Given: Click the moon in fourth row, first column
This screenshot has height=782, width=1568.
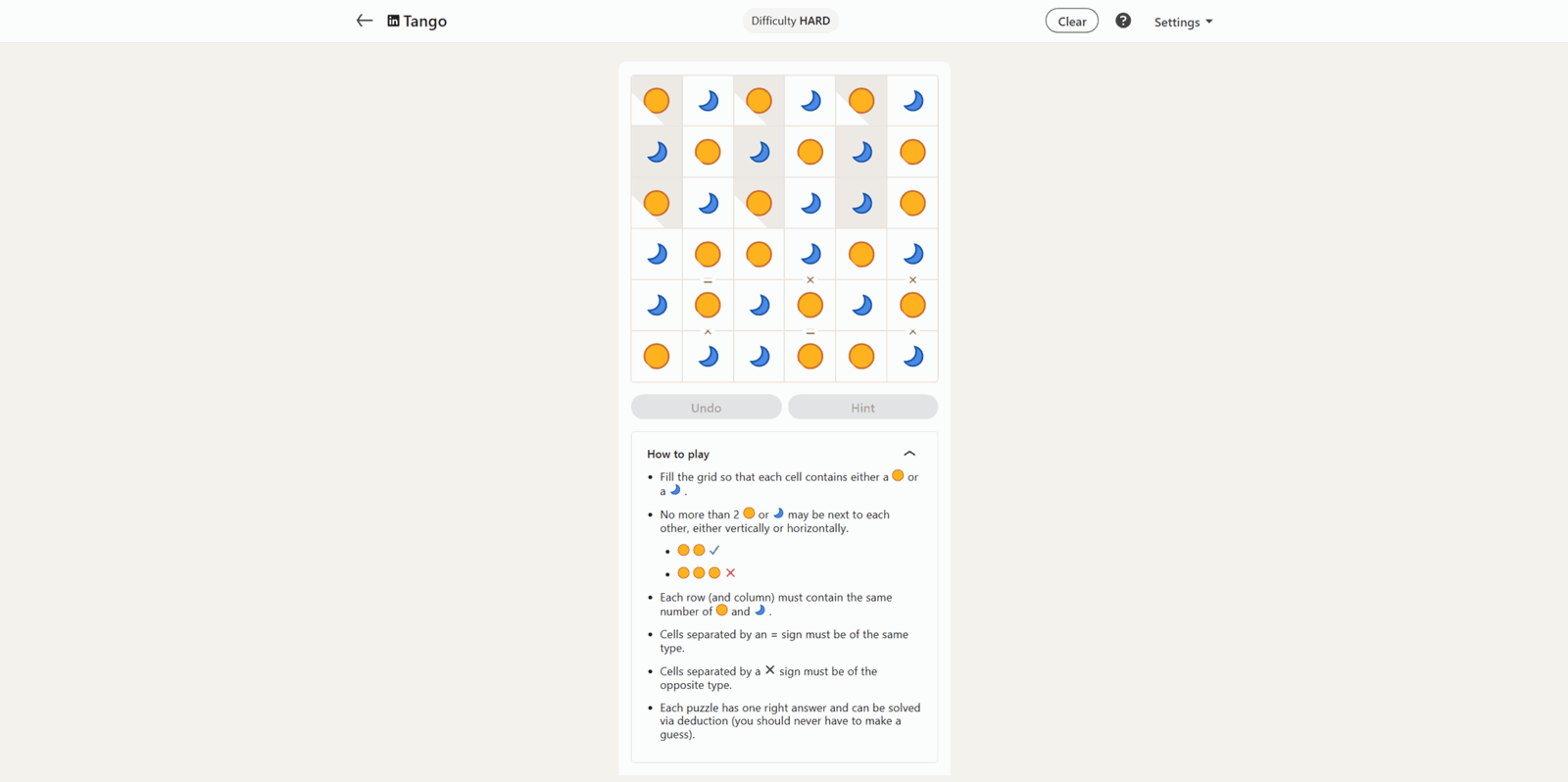Looking at the screenshot, I should point(657,254).
